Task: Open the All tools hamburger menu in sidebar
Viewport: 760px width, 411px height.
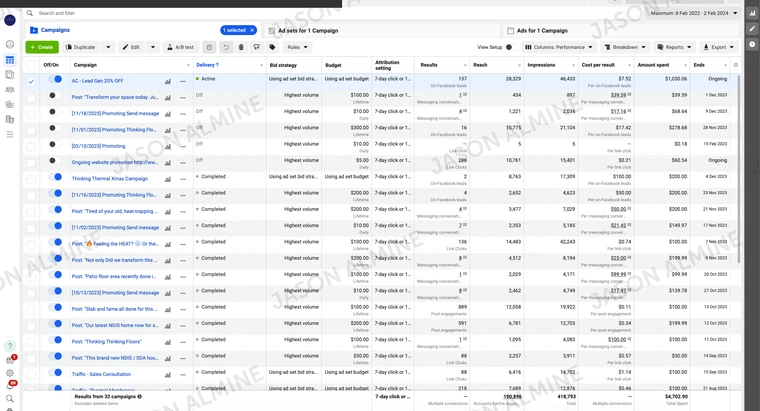Action: (10, 134)
